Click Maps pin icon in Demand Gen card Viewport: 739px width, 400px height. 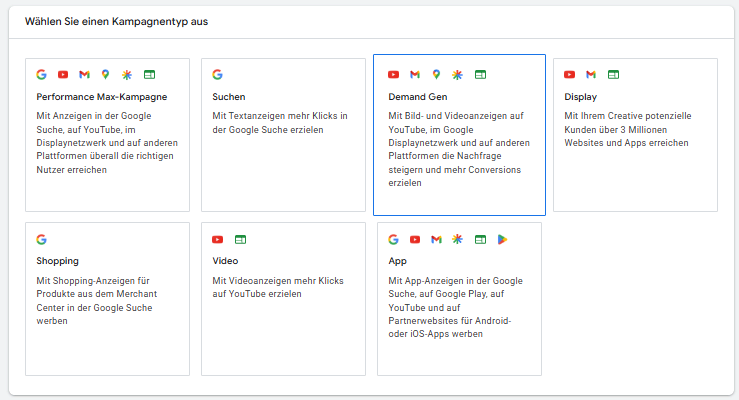(436, 74)
